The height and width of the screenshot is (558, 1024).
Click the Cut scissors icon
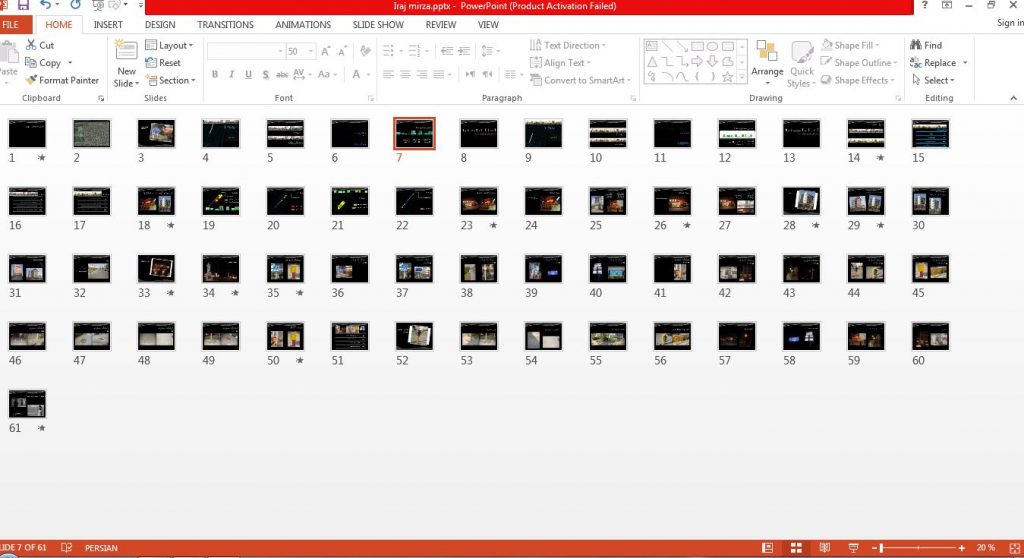pos(31,45)
